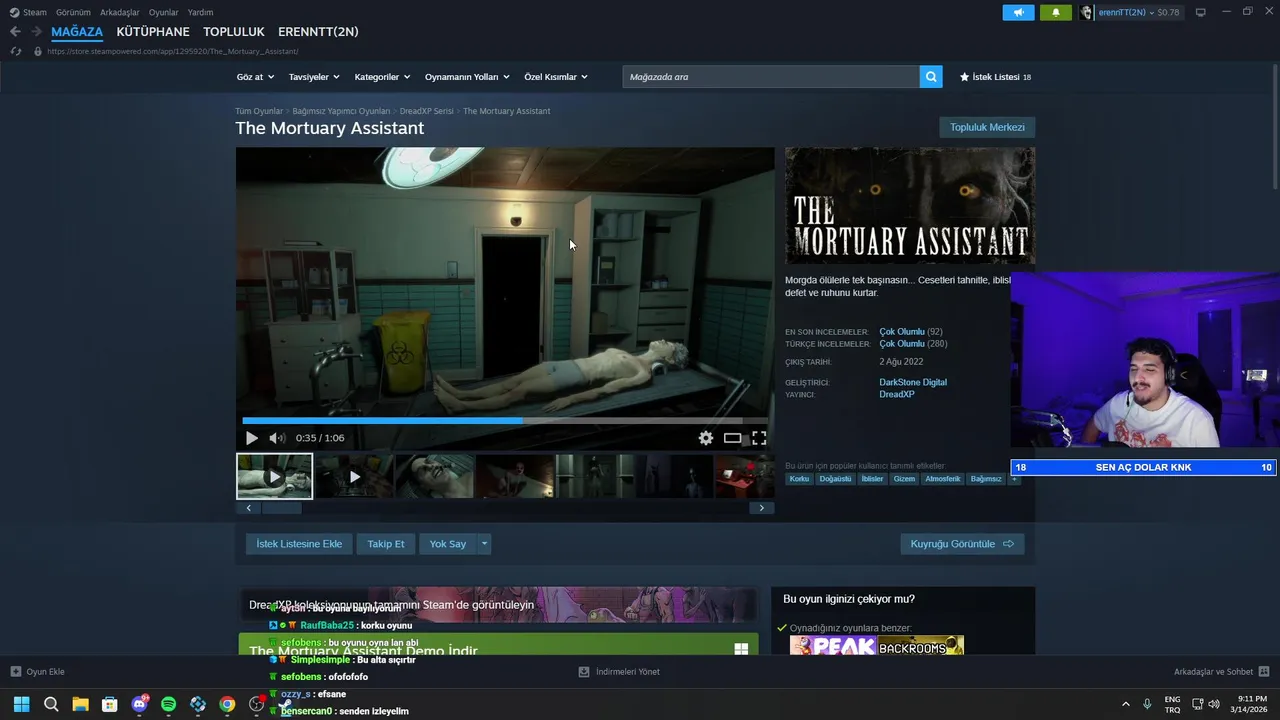1280x720 pixels.
Task: Click the Bağımsız Yapımcı Oyunları breadcrumb
Action: click(341, 111)
